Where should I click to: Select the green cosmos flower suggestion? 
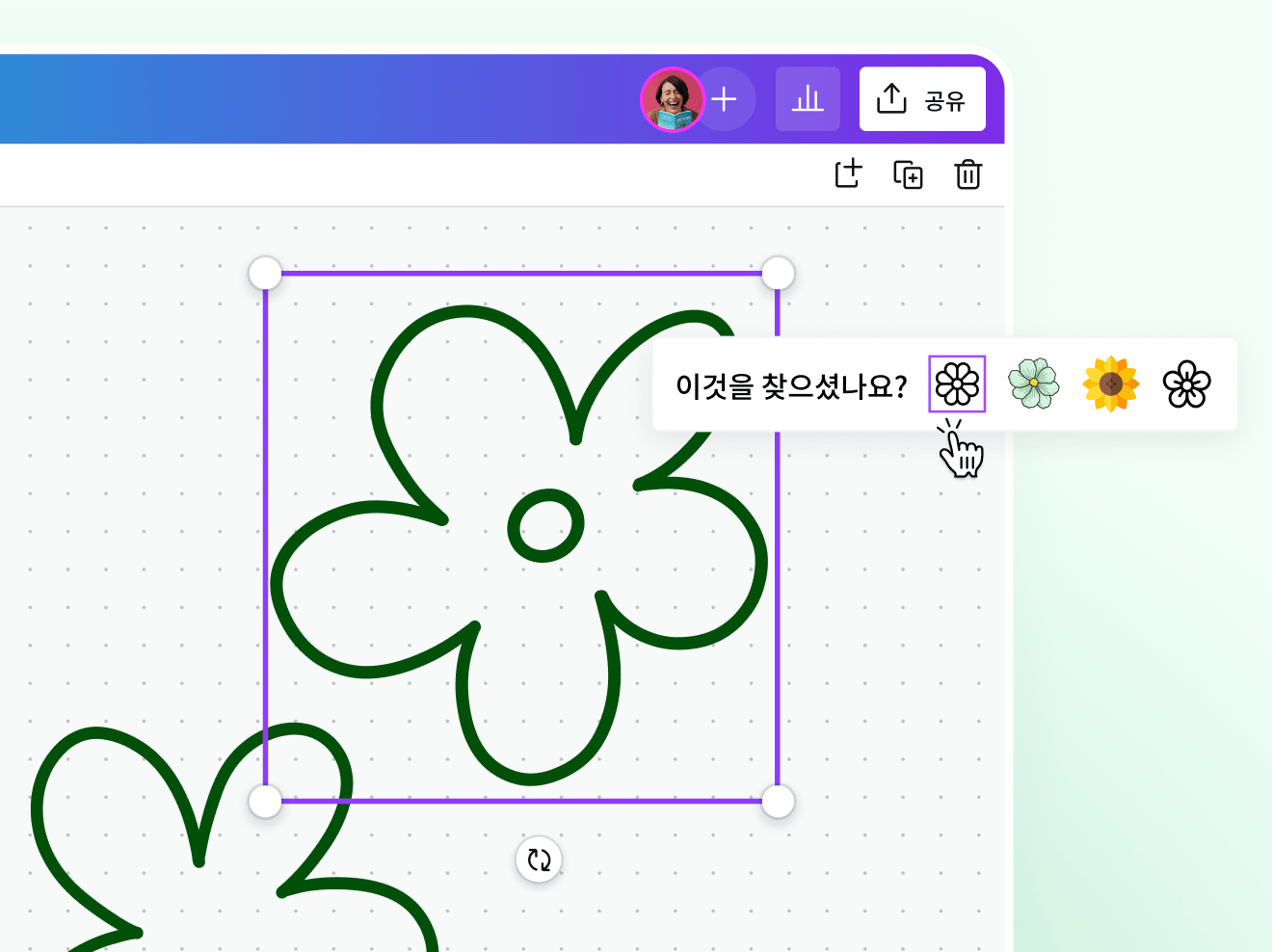click(1034, 383)
